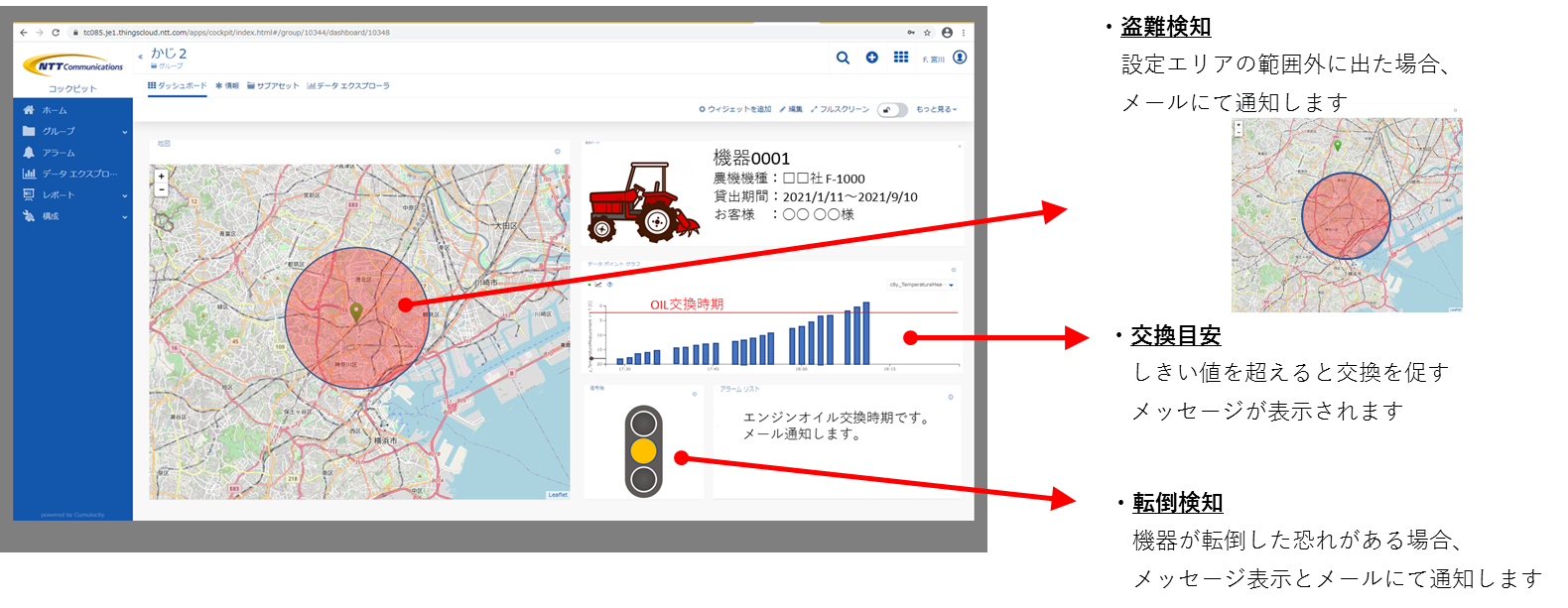Viewport: 1568px width, 608px height.
Task: Expand the グループ sidebar menu
Action: coord(124,132)
